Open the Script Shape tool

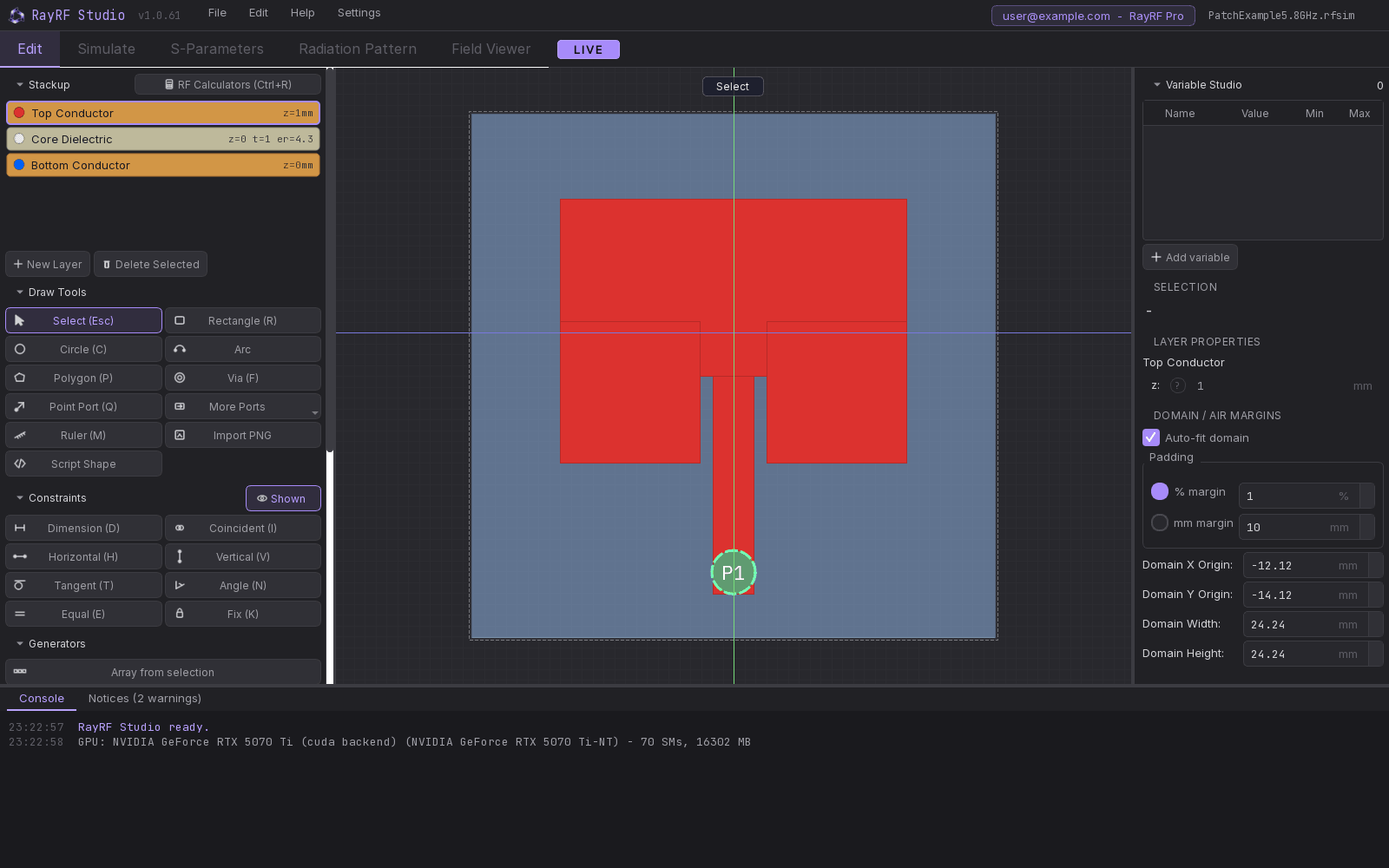tap(83, 464)
